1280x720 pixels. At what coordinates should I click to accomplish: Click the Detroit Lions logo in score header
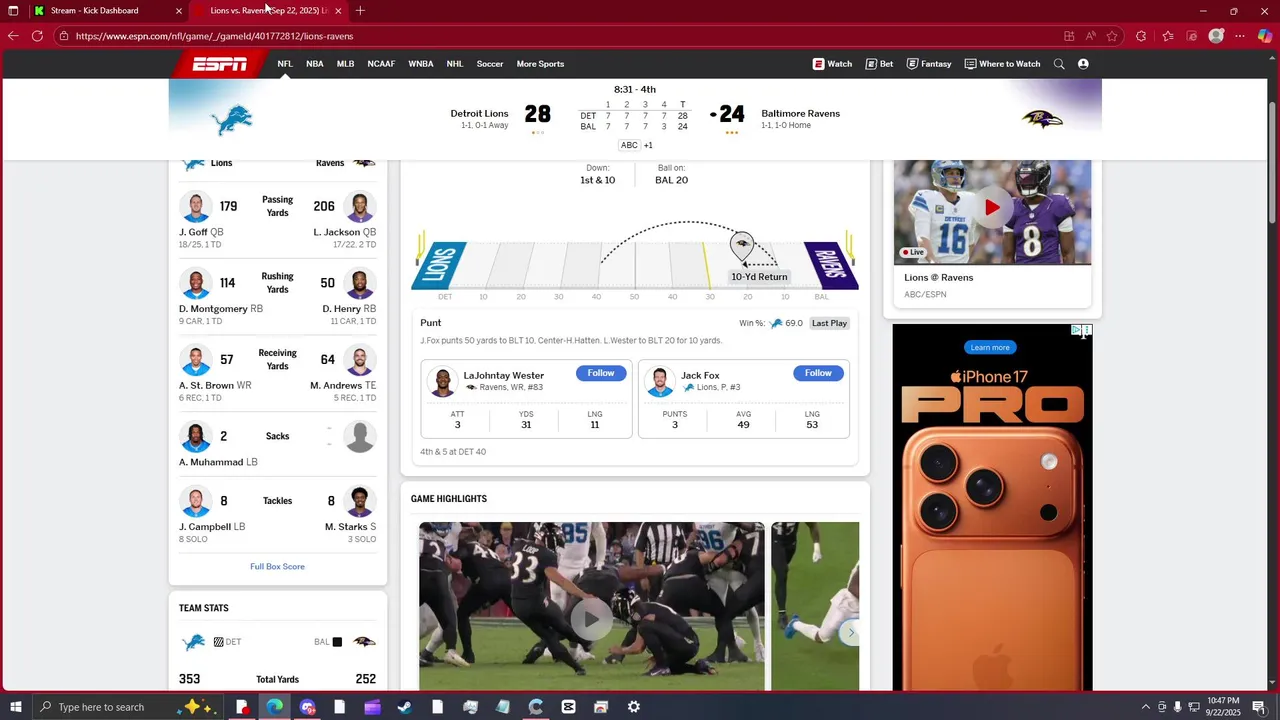coord(233,120)
